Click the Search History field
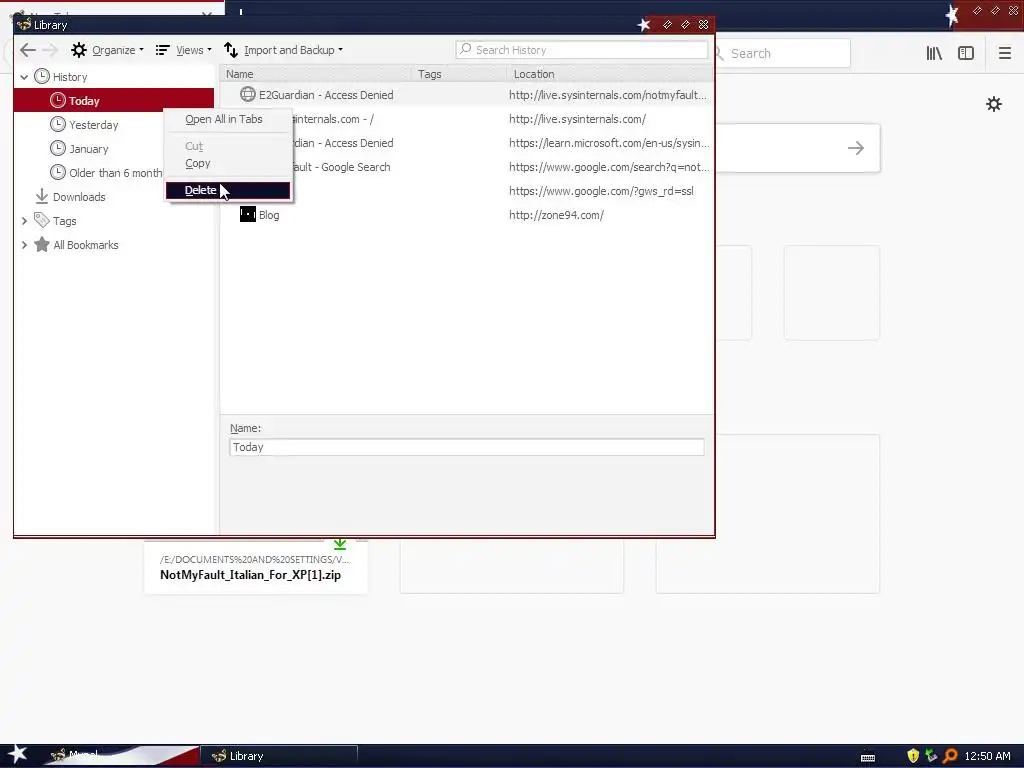Image resolution: width=1024 pixels, height=768 pixels. click(581, 50)
